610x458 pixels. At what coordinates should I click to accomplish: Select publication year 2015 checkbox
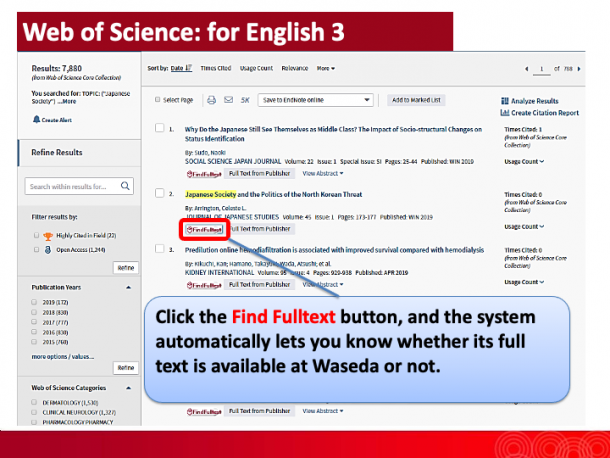tap(34, 342)
